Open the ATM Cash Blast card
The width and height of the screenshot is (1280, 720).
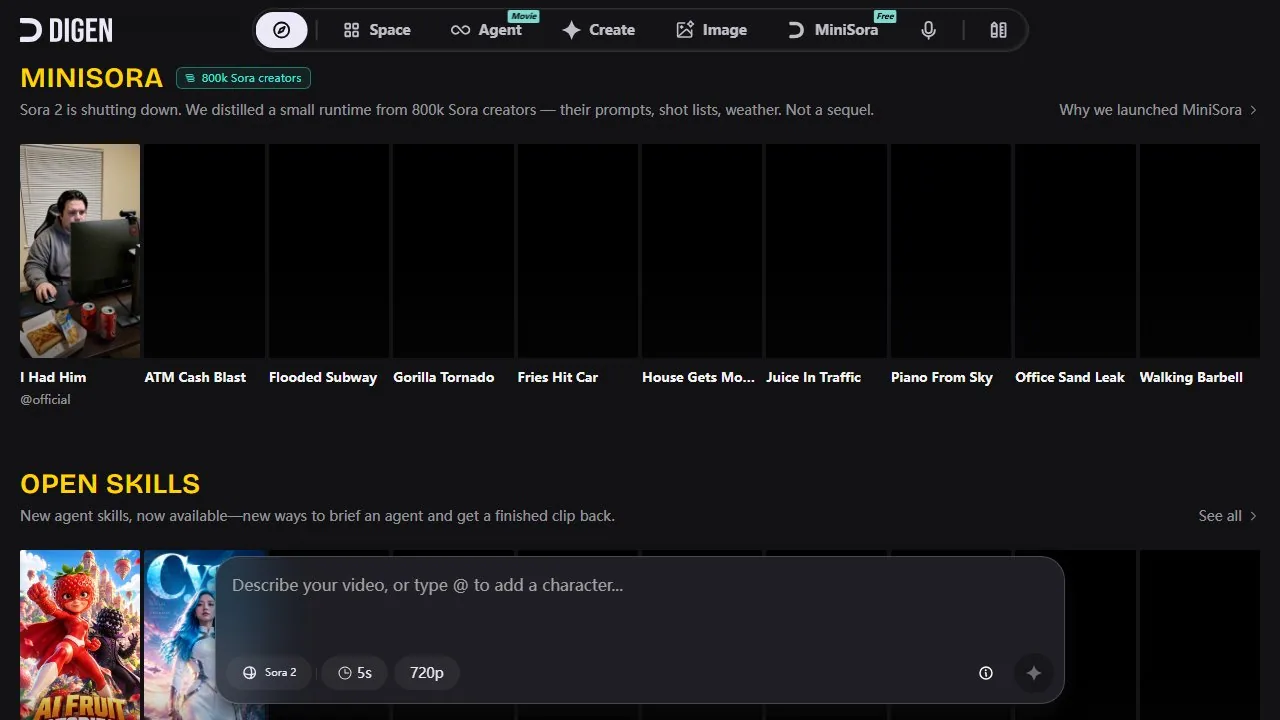pos(204,251)
